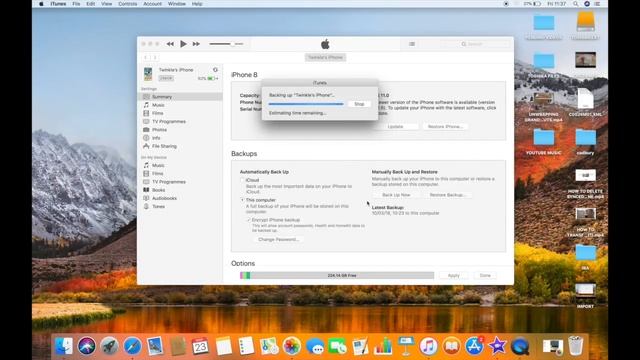Viewport: 640px width, 360px height.
Task: Open Launchpad from the Dock
Action: click(x=109, y=347)
